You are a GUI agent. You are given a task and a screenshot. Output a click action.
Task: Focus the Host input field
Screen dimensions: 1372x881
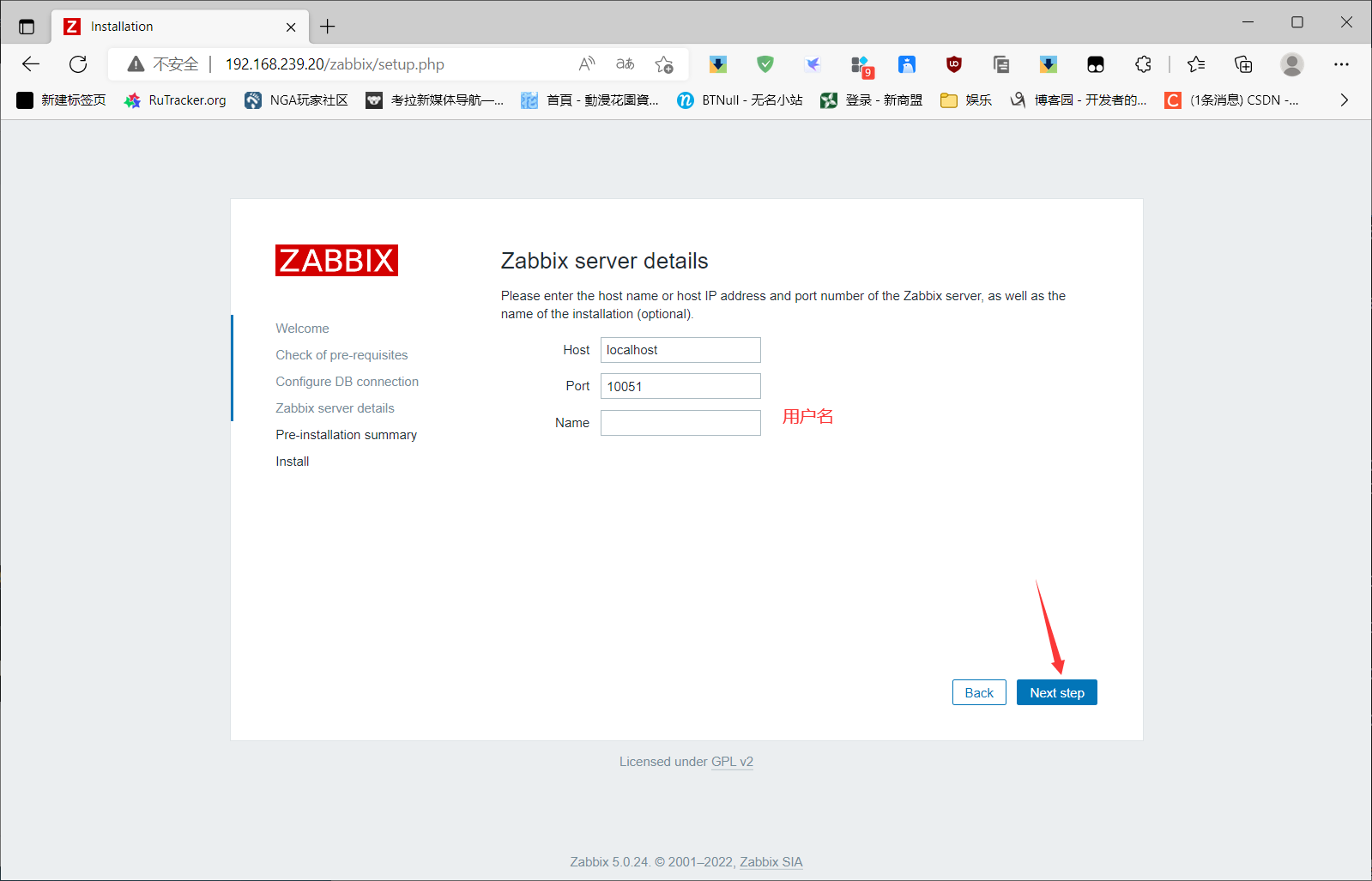click(680, 350)
